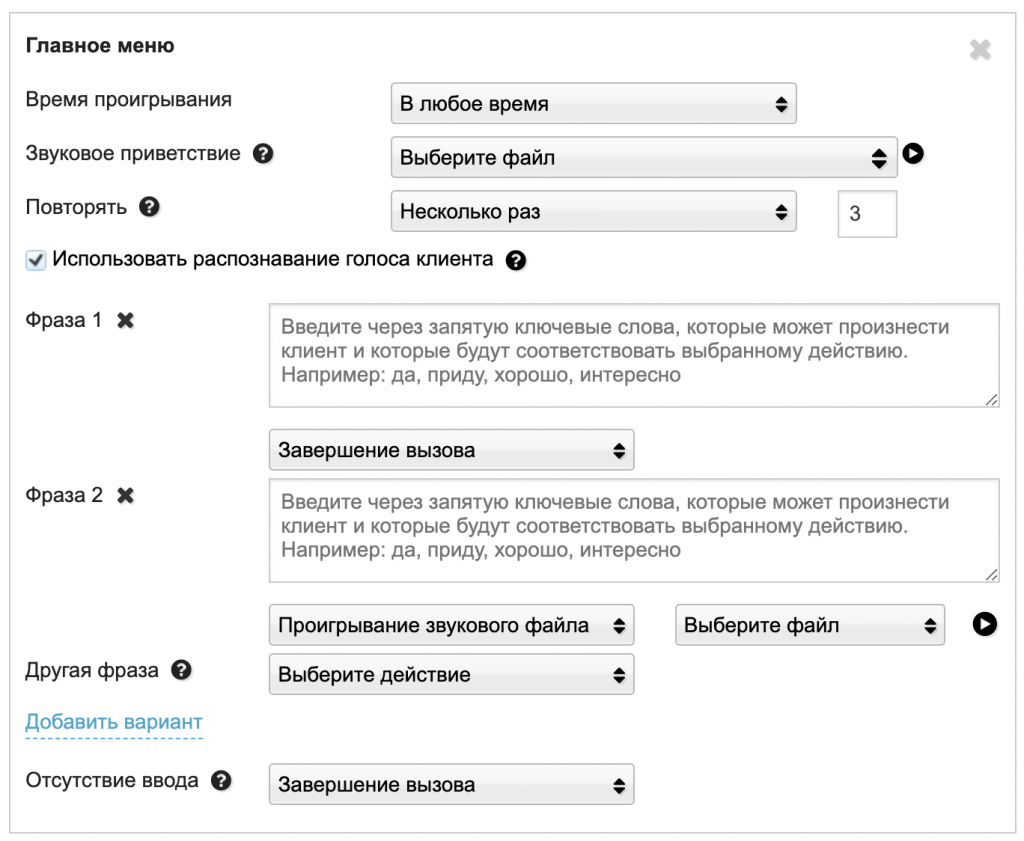Open the Время проигрывания dropdown

593,103
